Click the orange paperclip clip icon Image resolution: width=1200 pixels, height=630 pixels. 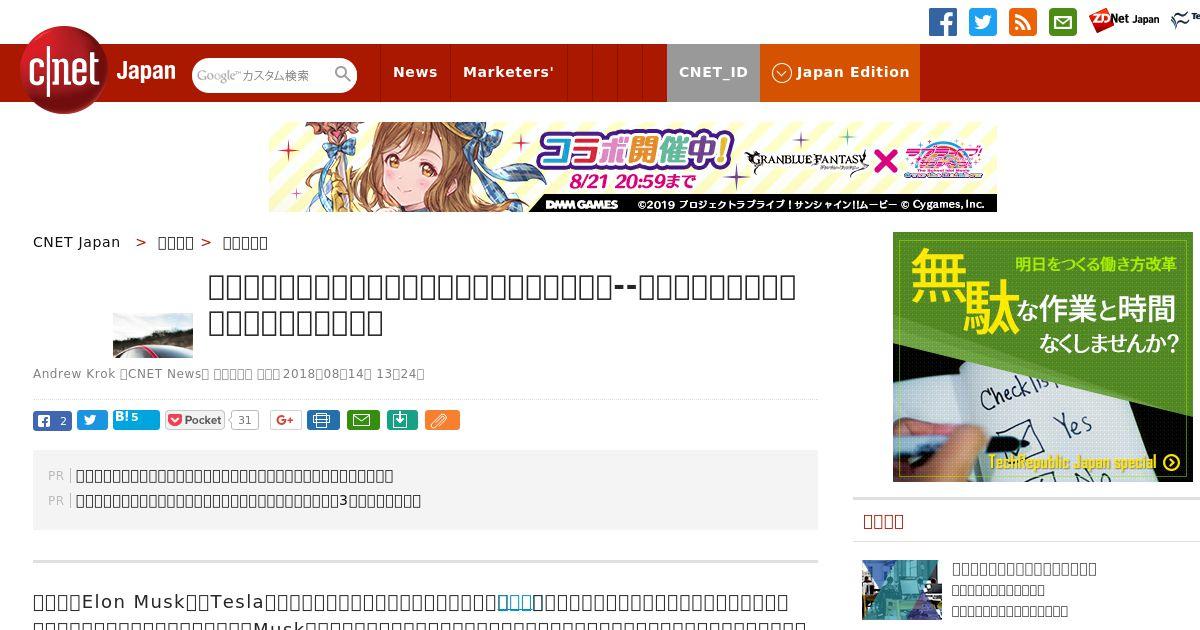(442, 420)
